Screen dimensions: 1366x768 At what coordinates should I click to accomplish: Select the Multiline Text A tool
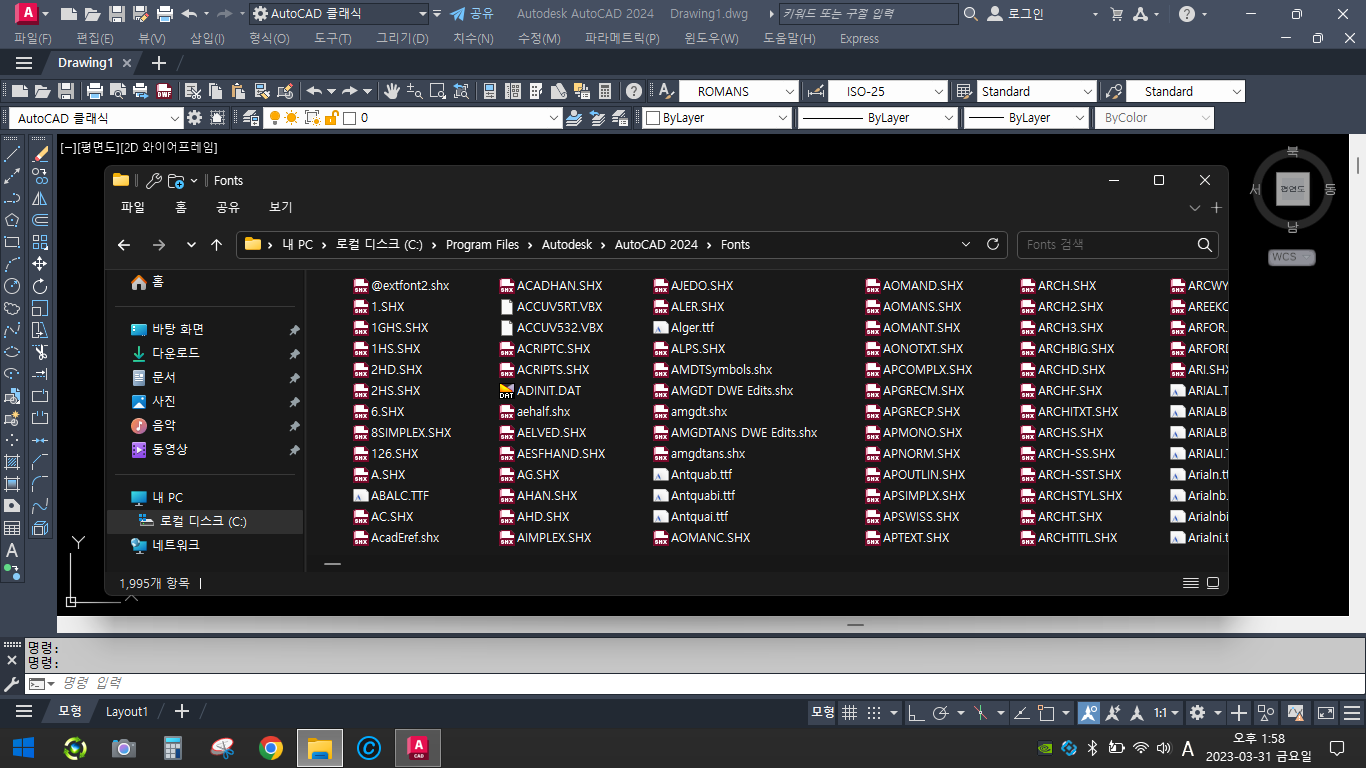pyautogui.click(x=12, y=550)
